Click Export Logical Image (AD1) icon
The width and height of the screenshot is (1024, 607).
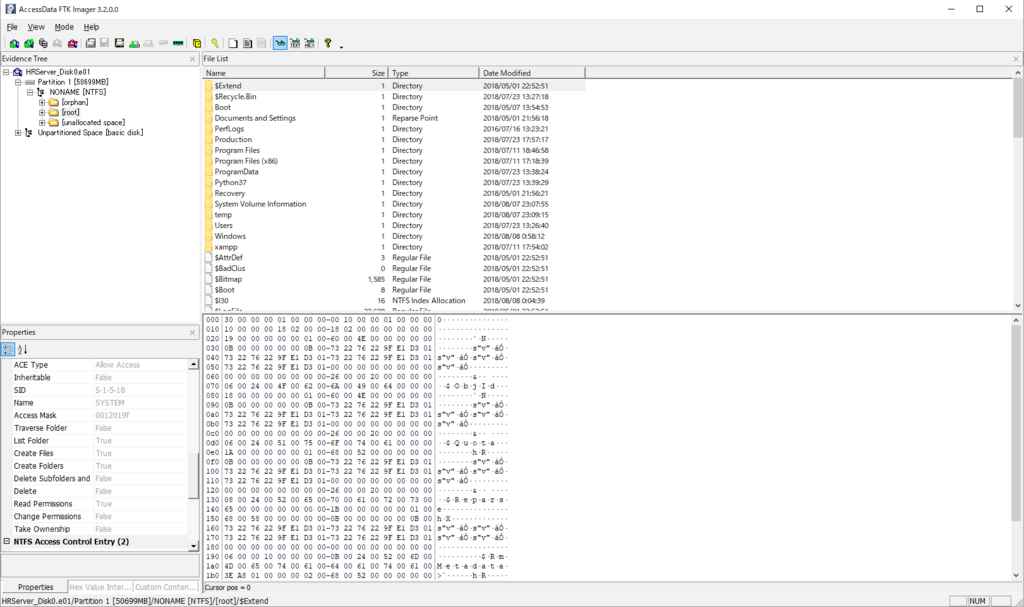tap(119, 43)
